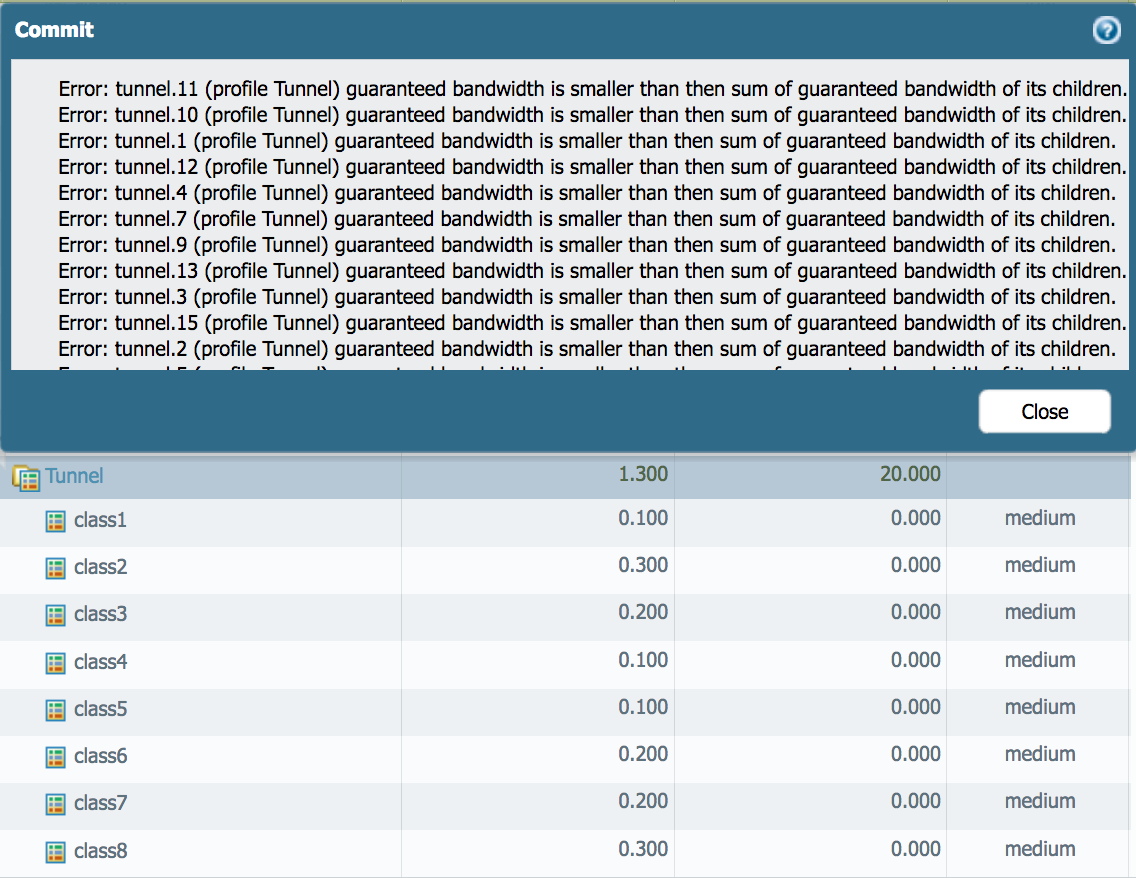Click the class4 table icon
This screenshot has height=878, width=1136.
(55, 663)
